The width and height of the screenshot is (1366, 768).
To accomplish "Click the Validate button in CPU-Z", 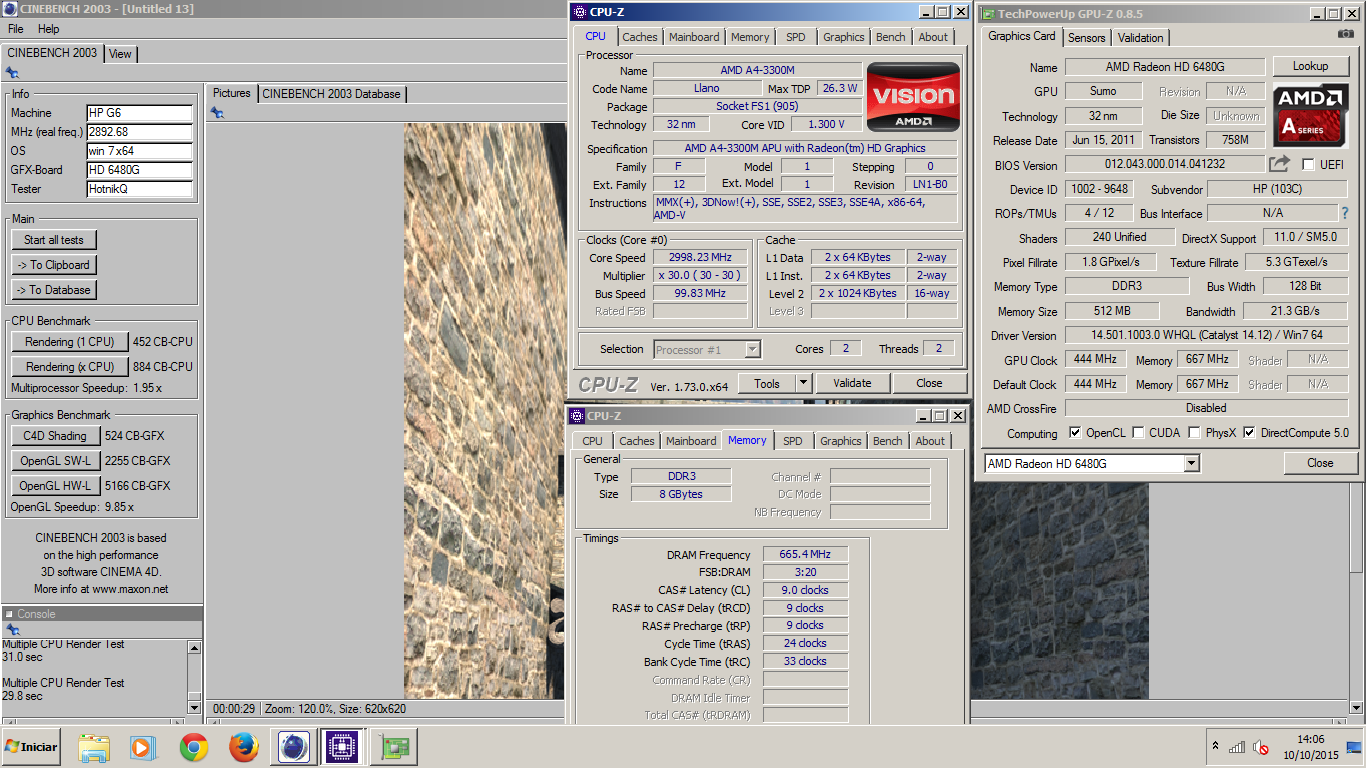I will [x=852, y=383].
